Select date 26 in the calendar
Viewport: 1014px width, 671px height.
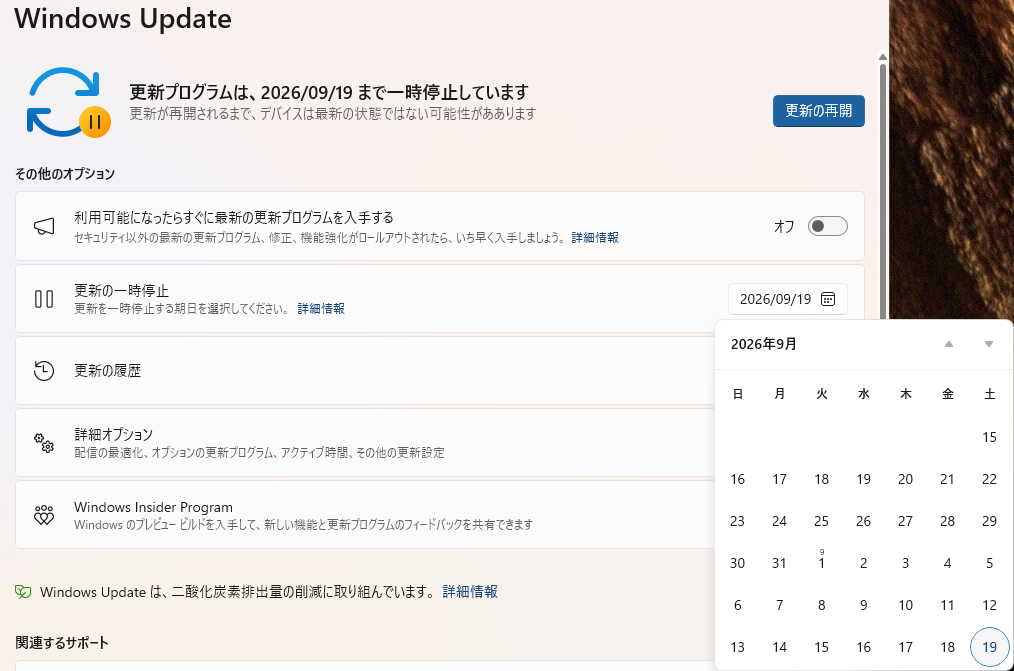[x=863, y=521]
